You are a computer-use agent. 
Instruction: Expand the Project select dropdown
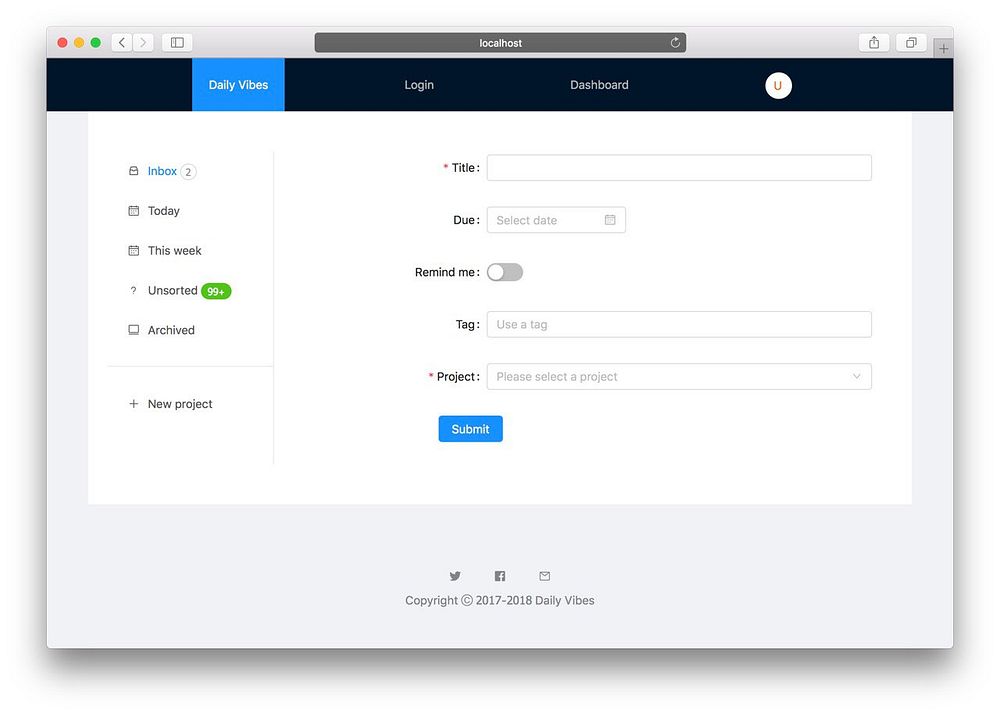pyautogui.click(x=679, y=376)
